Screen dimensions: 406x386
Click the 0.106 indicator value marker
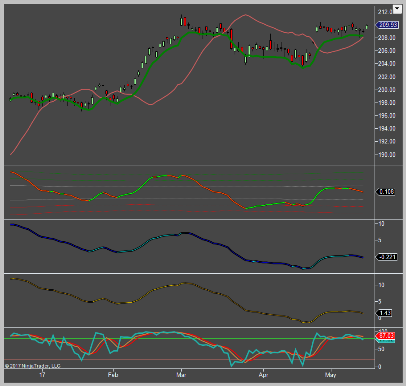(x=385, y=192)
